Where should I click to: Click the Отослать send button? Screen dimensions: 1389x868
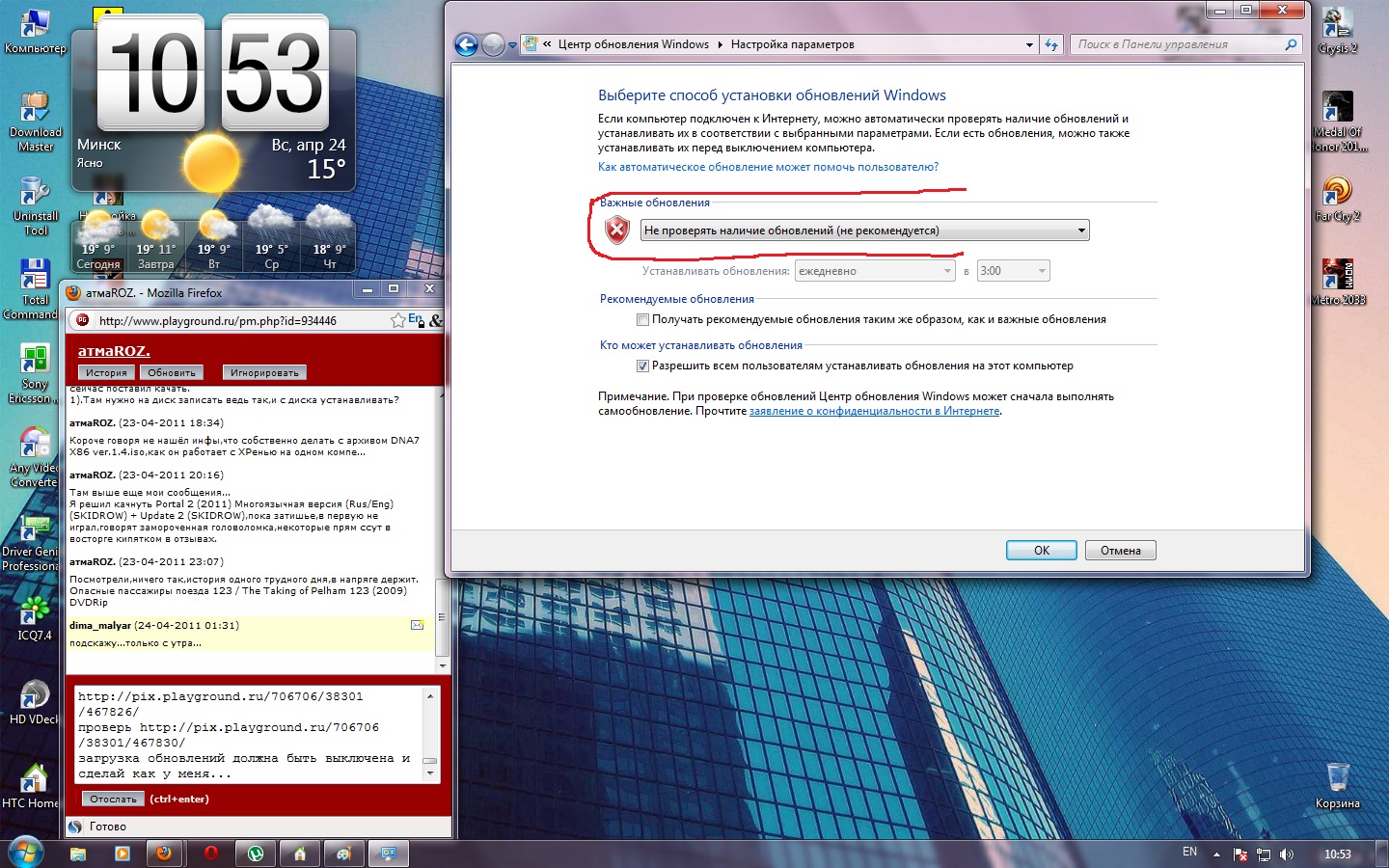tap(113, 799)
